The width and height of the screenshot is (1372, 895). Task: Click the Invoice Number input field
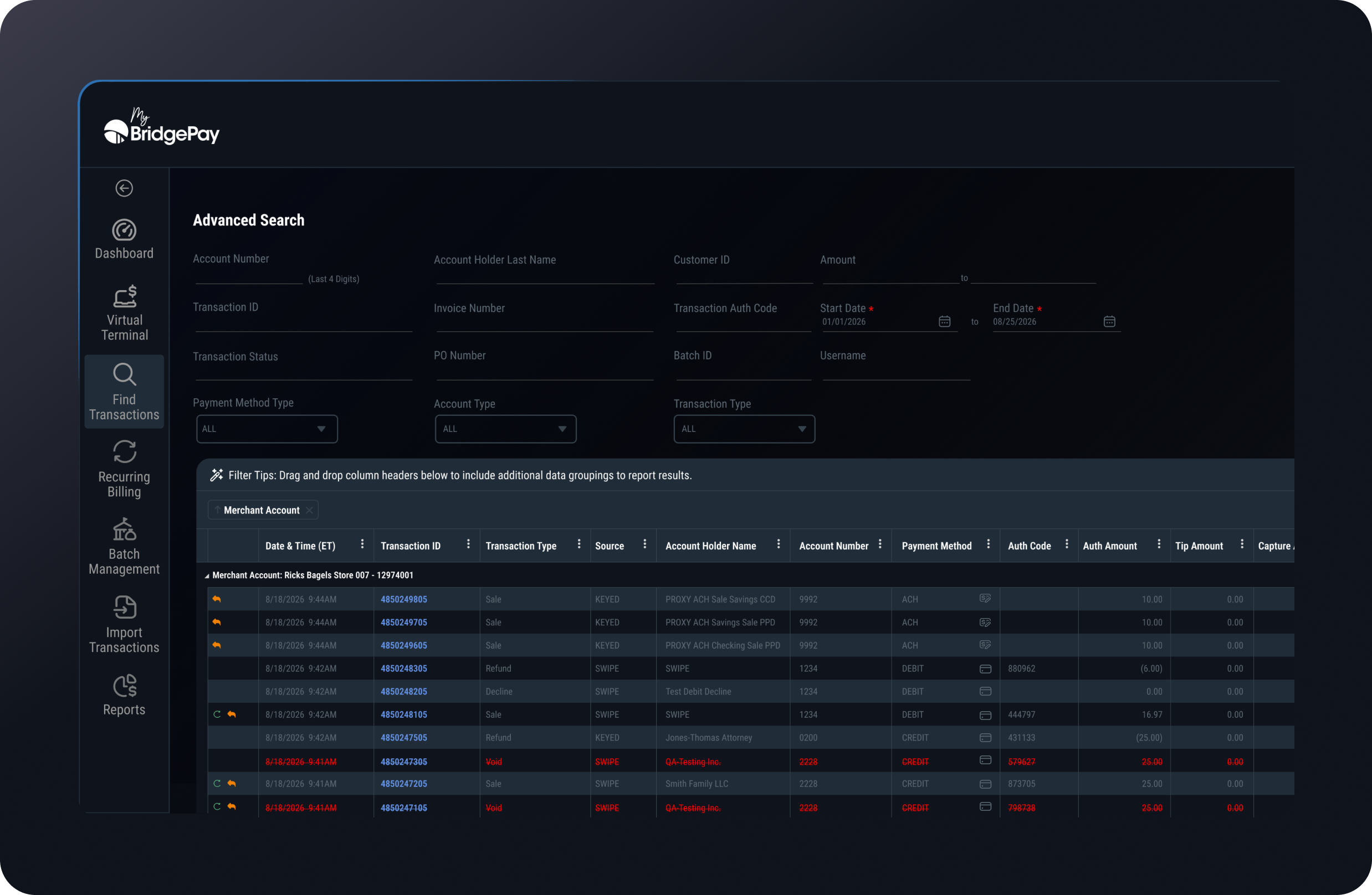tap(545, 325)
